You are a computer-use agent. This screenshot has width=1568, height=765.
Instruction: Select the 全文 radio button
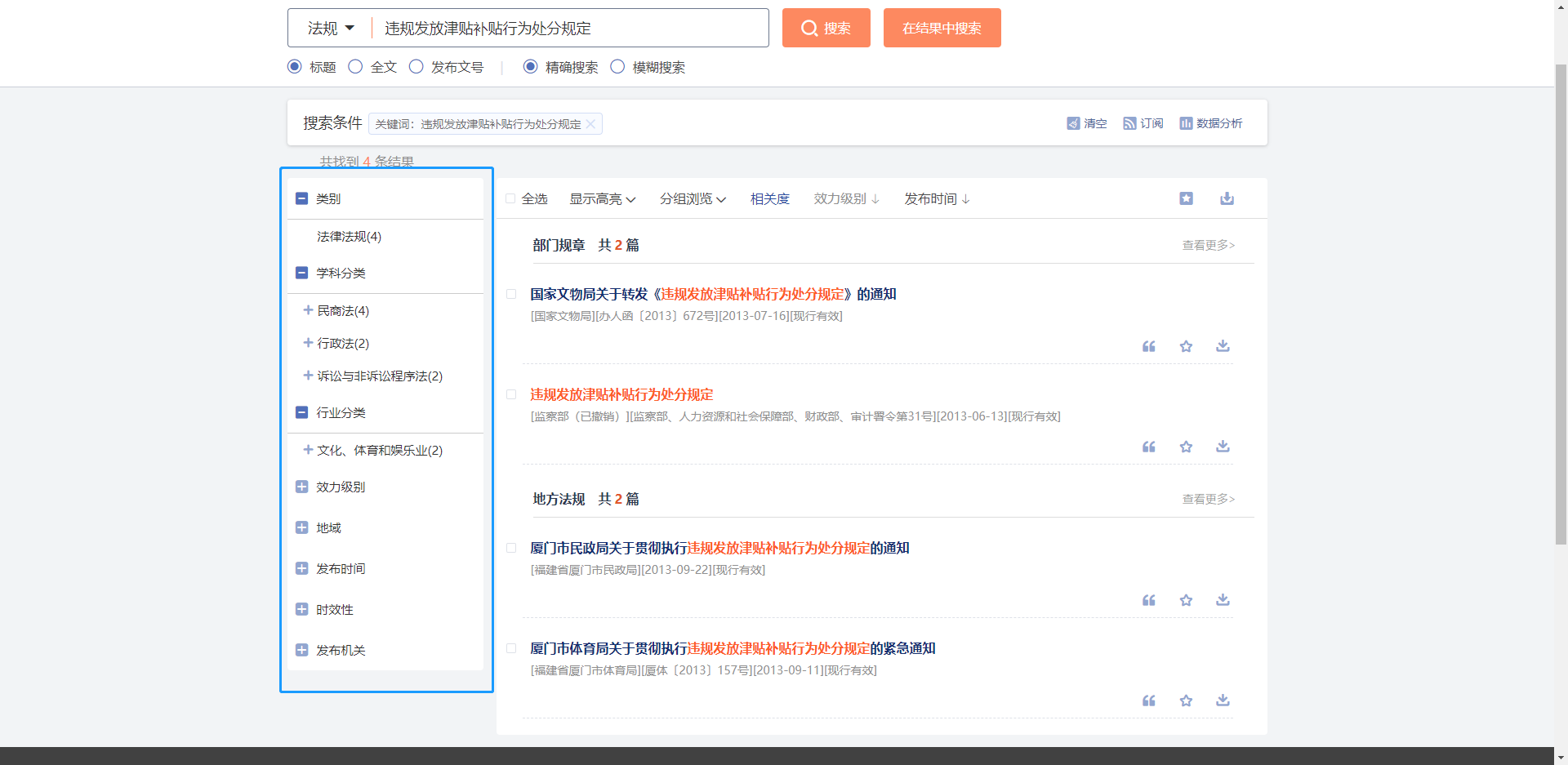355,67
